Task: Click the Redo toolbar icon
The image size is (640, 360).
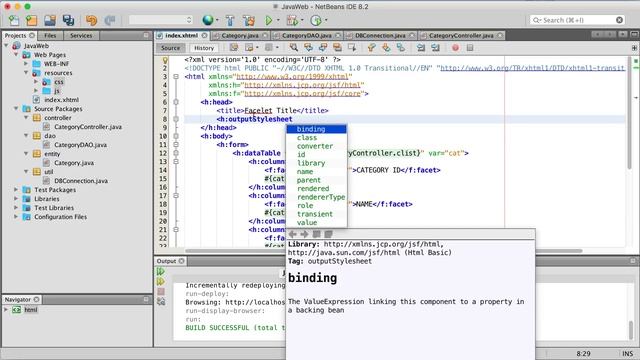Action: point(110,20)
